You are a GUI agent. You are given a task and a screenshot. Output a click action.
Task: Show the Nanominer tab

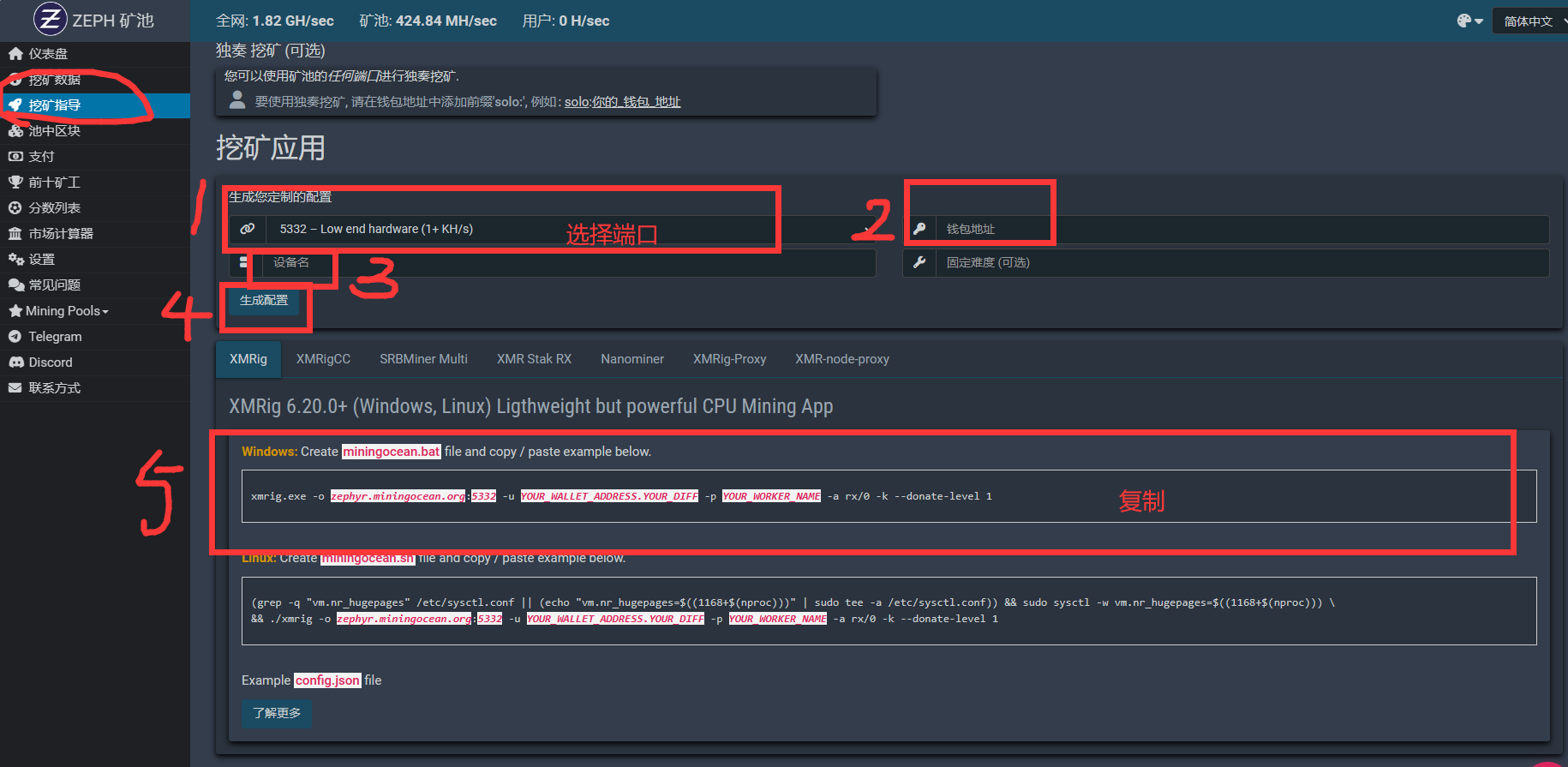[632, 359]
